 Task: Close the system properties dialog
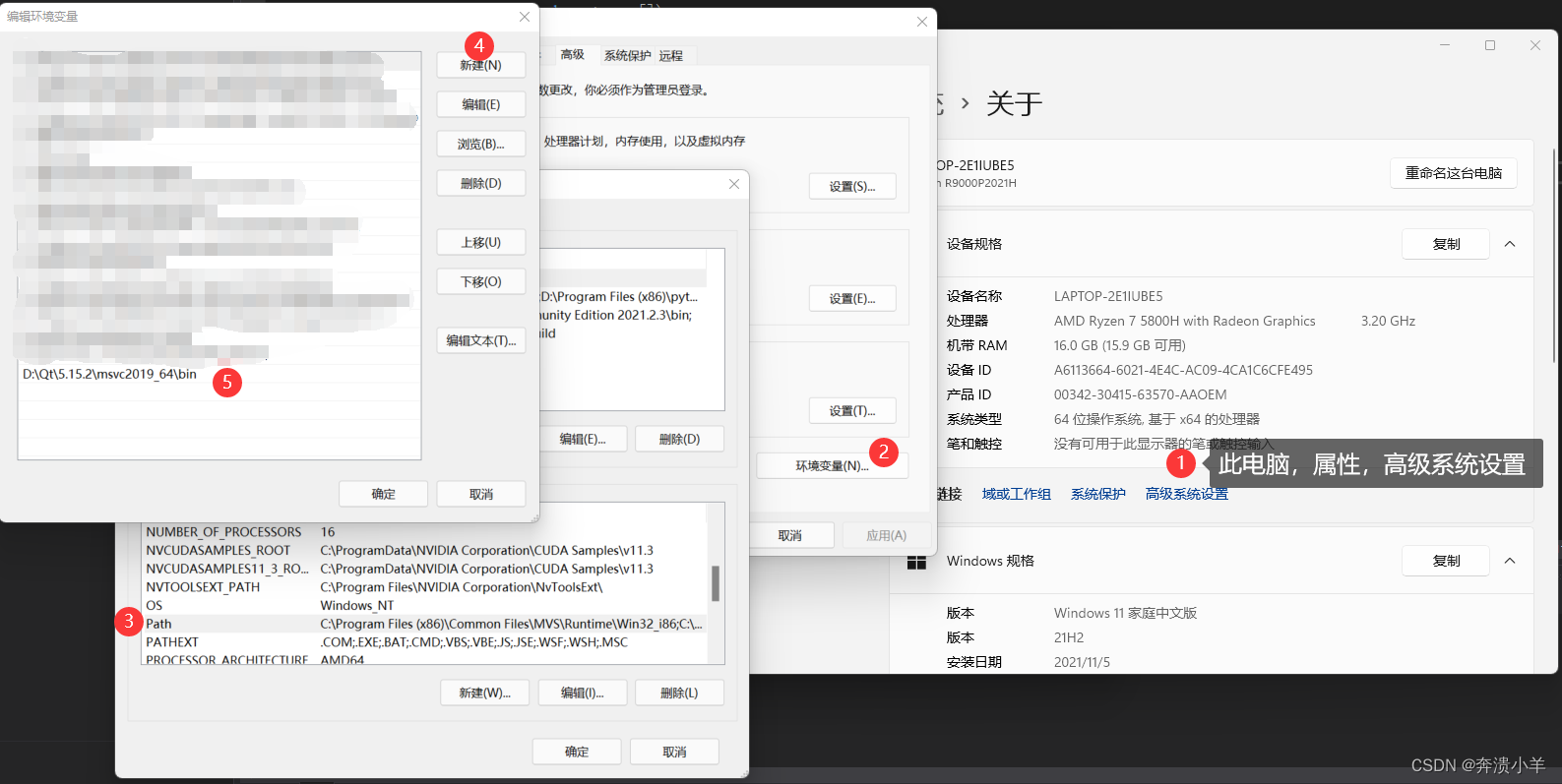point(922,22)
